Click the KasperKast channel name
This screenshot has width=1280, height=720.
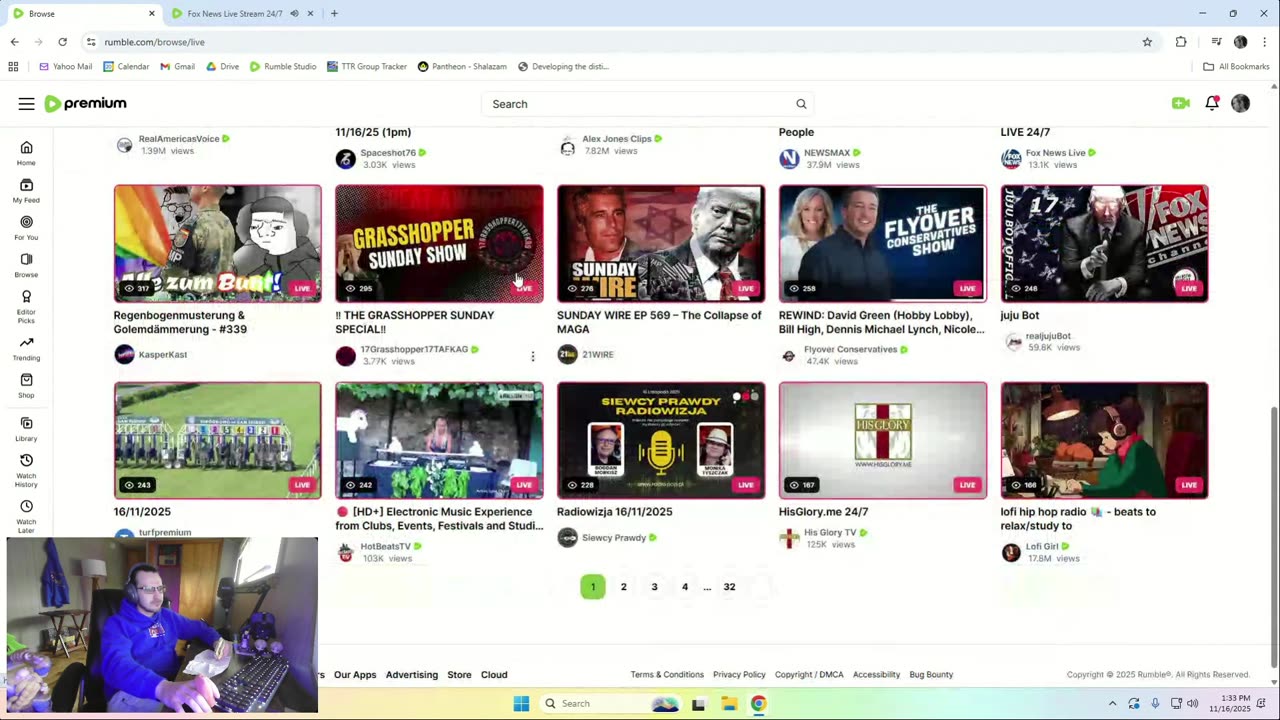163,355
